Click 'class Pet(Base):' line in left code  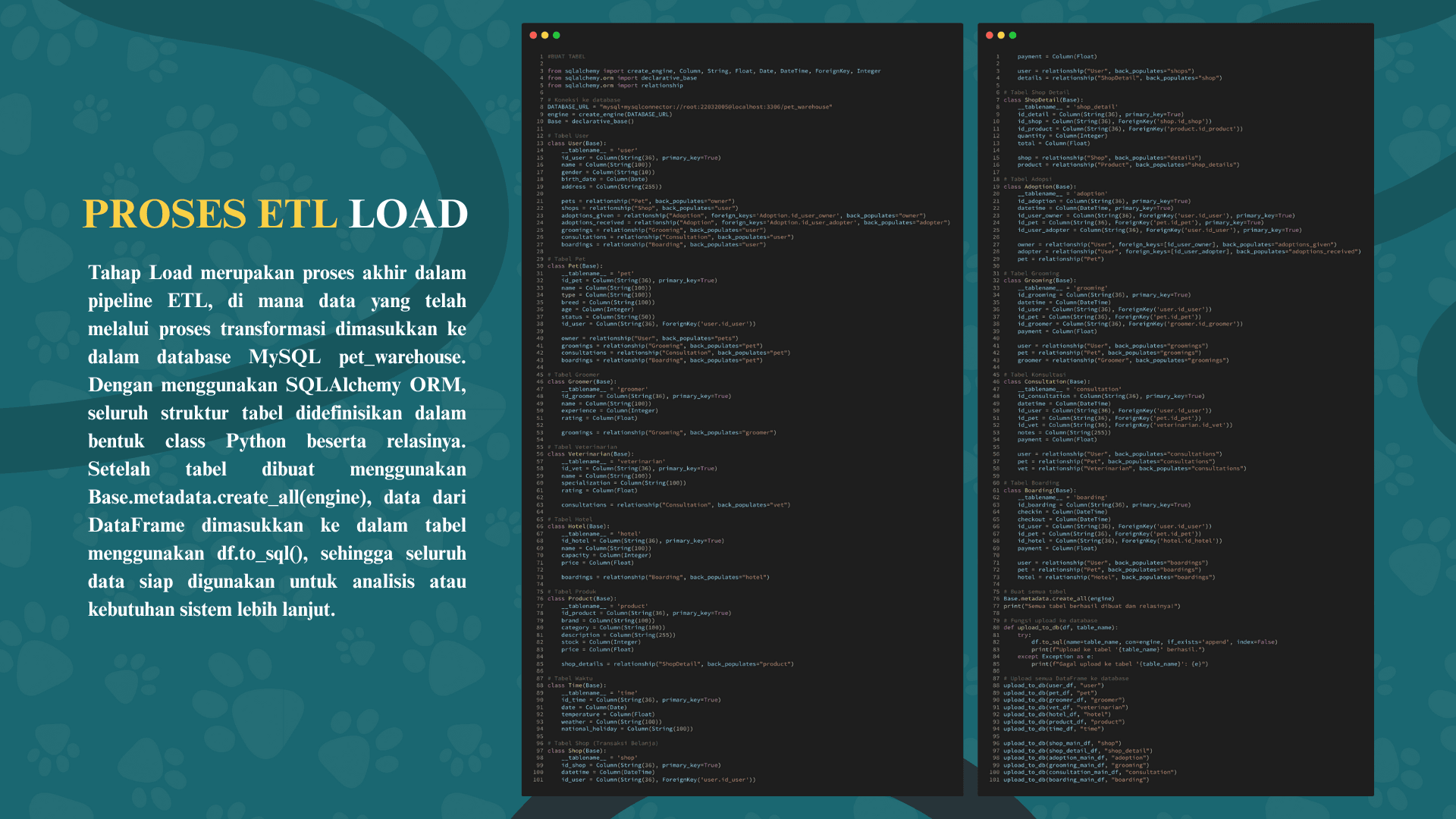point(574,266)
